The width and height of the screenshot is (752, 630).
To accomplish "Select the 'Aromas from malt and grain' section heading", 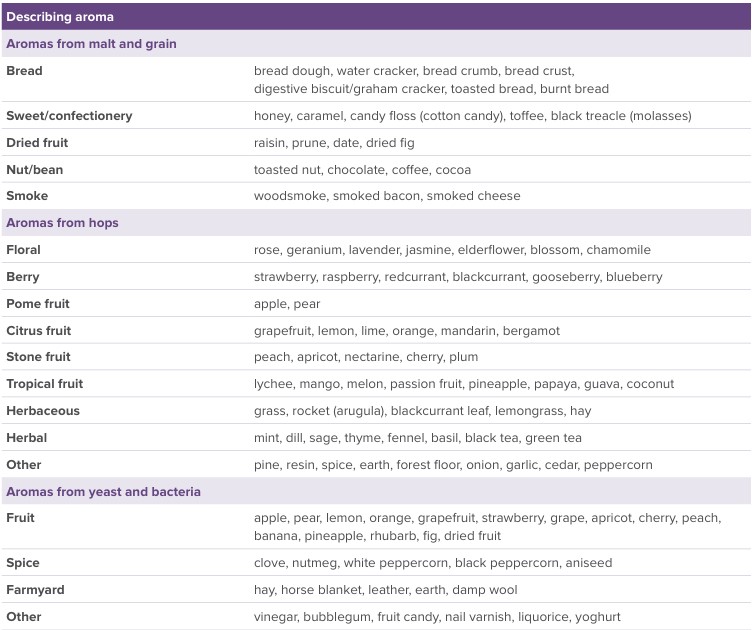I will (x=91, y=44).
